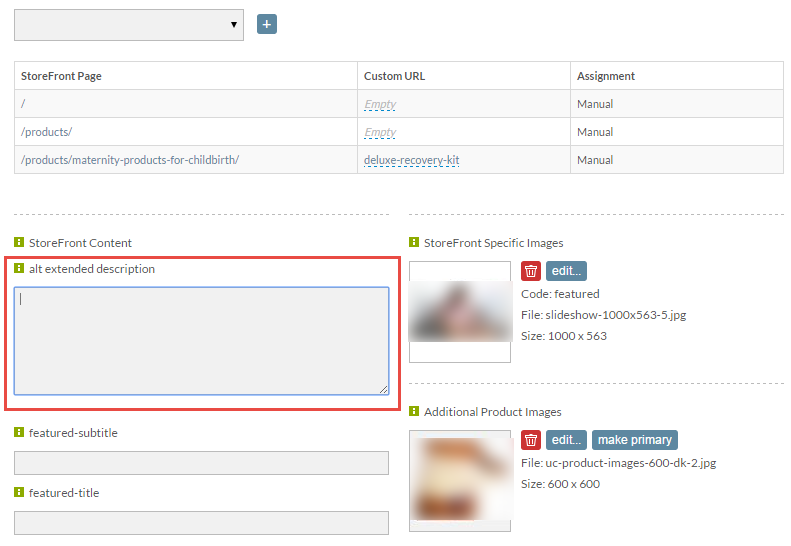Click info icon beside featured-title
This screenshot has height=546, width=791.
[19, 492]
